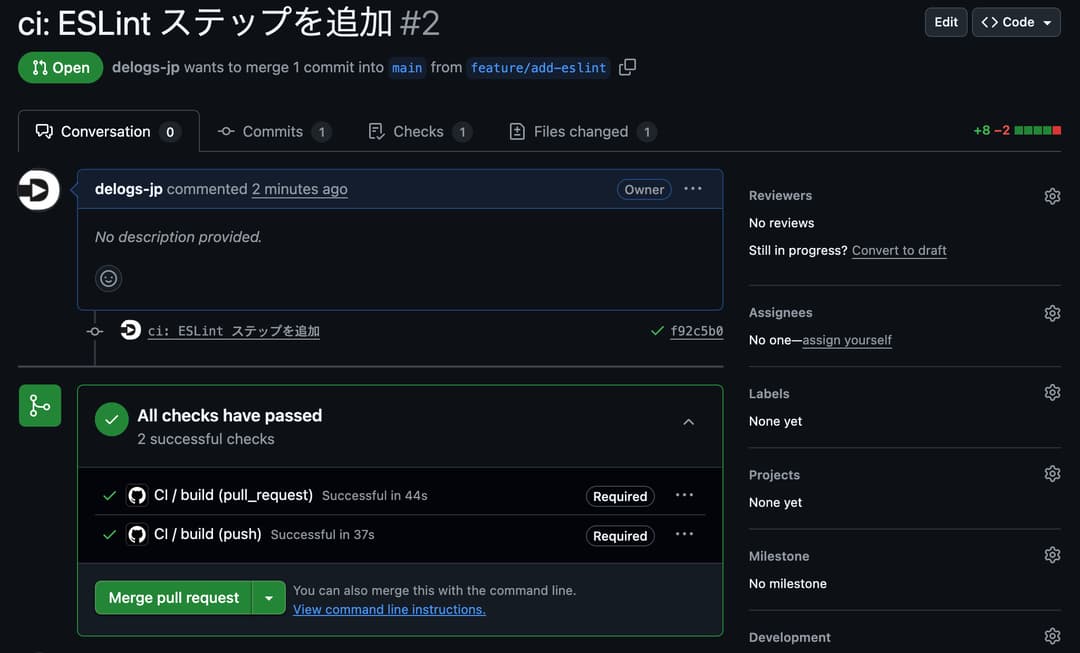The height and width of the screenshot is (653, 1080).
Task: Select the GitHub logo icon on CI build pull_request check
Action: pos(137,495)
